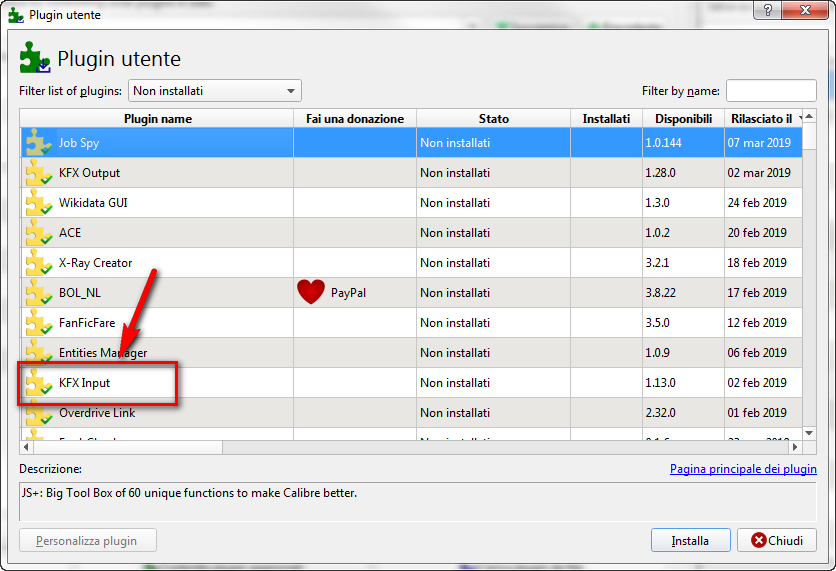The height and width of the screenshot is (571, 836).
Task: Click the horizontal scrollbar thumb
Action: pos(127,447)
